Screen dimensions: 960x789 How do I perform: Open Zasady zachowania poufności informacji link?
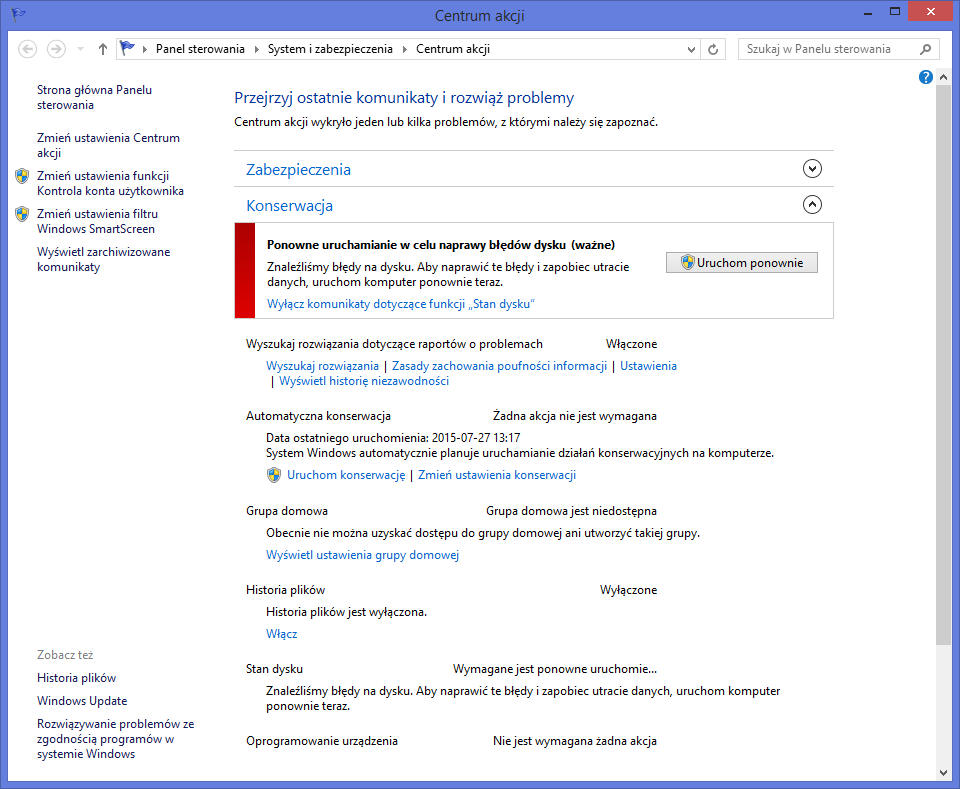[500, 366]
